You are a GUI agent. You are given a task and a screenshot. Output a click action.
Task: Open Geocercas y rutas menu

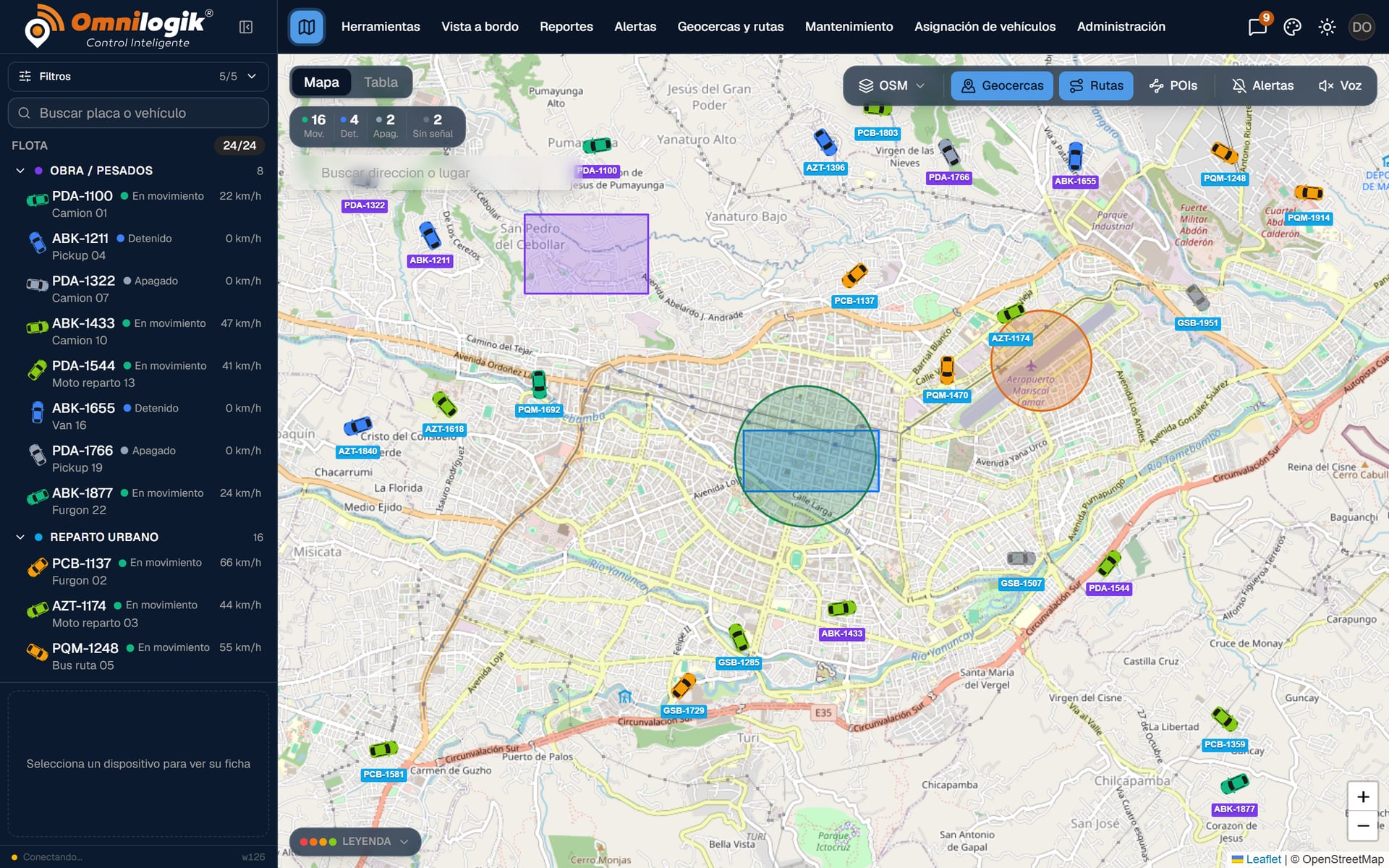click(731, 27)
